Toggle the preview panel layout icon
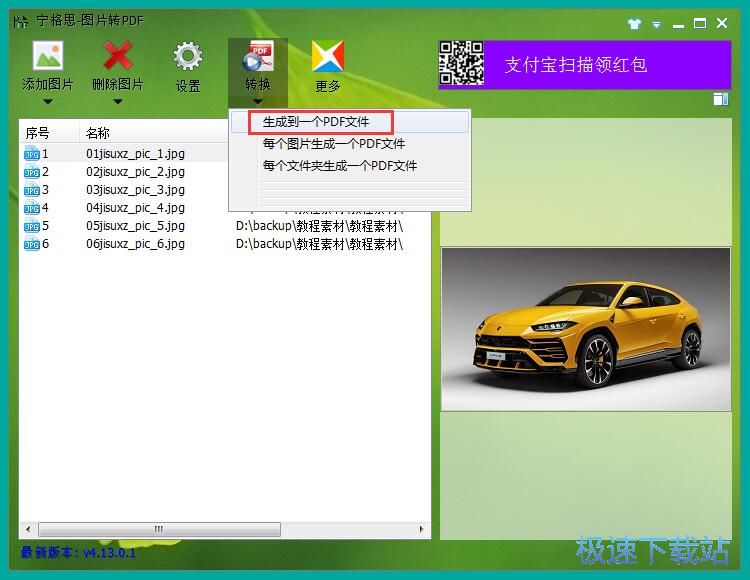Image resolution: width=750 pixels, height=580 pixels. click(x=721, y=99)
